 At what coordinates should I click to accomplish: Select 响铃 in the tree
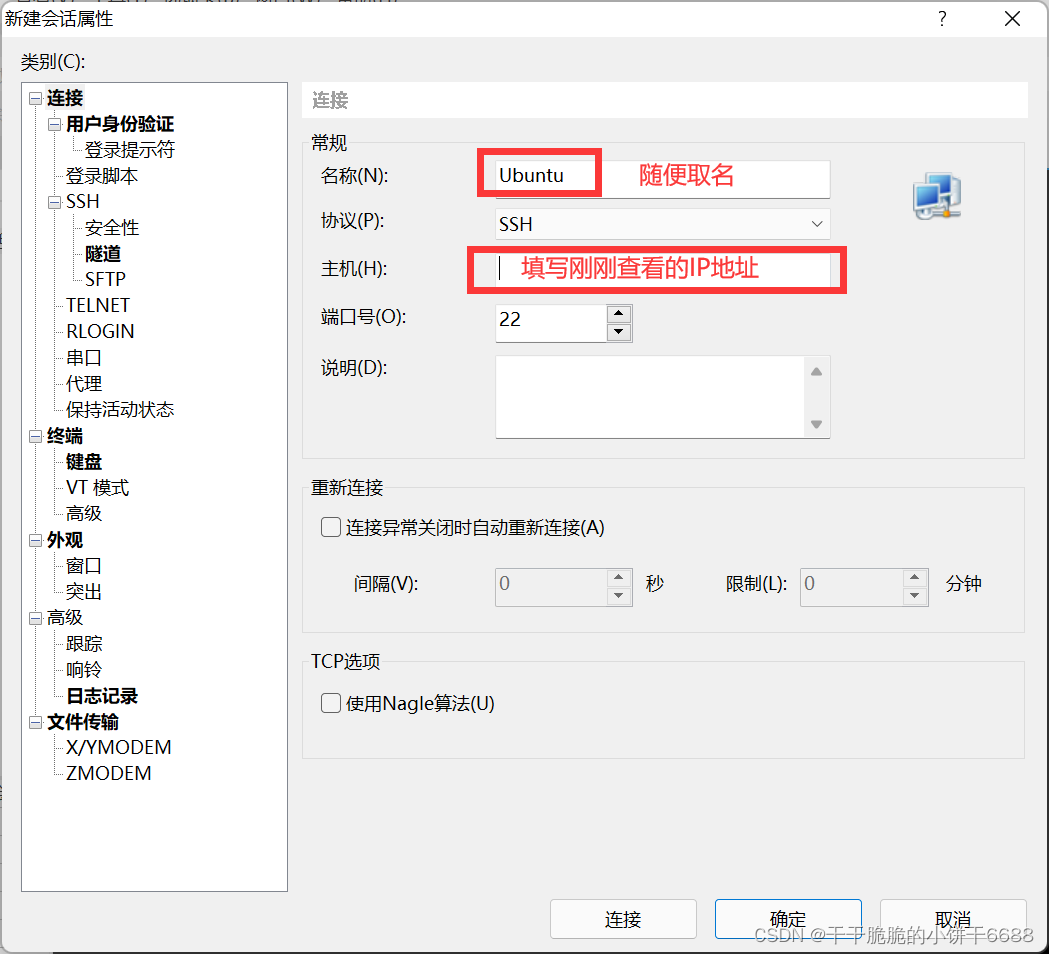(x=84, y=670)
